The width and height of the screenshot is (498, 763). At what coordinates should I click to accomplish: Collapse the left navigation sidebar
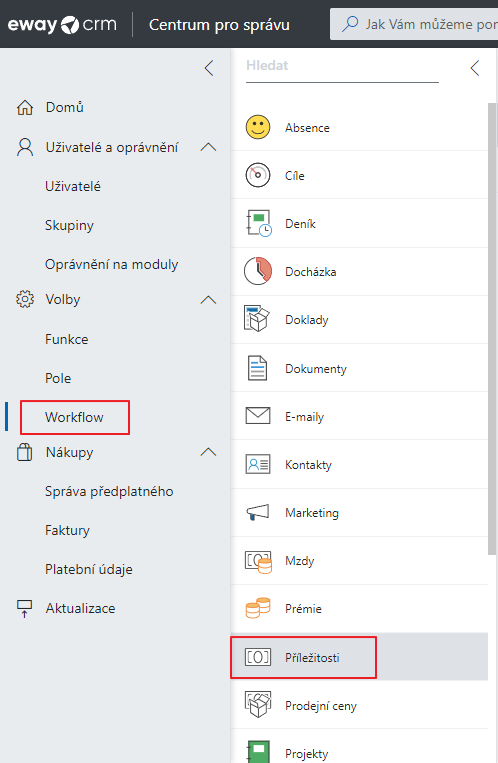(x=209, y=68)
